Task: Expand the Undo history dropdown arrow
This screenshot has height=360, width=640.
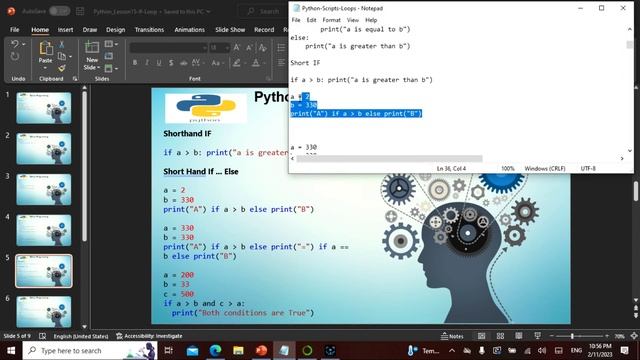Action: click(24, 44)
